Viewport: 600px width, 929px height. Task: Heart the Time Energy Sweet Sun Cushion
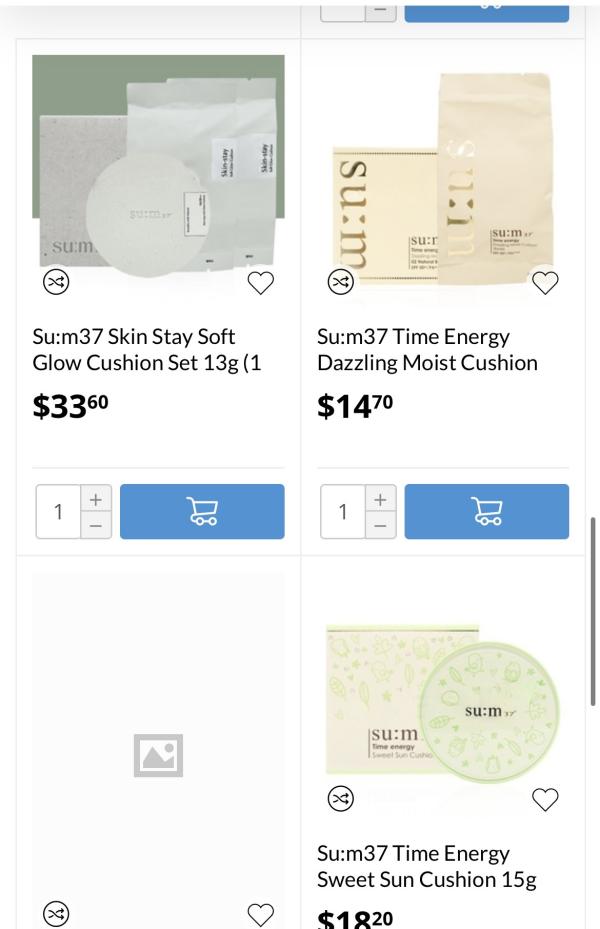pyautogui.click(x=545, y=799)
